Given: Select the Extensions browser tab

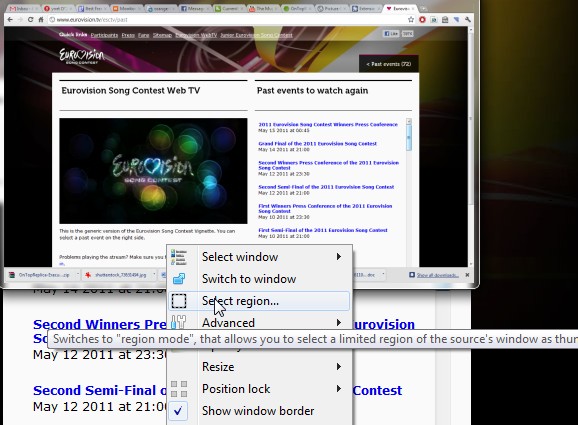Looking at the screenshot, I should click(366, 8).
